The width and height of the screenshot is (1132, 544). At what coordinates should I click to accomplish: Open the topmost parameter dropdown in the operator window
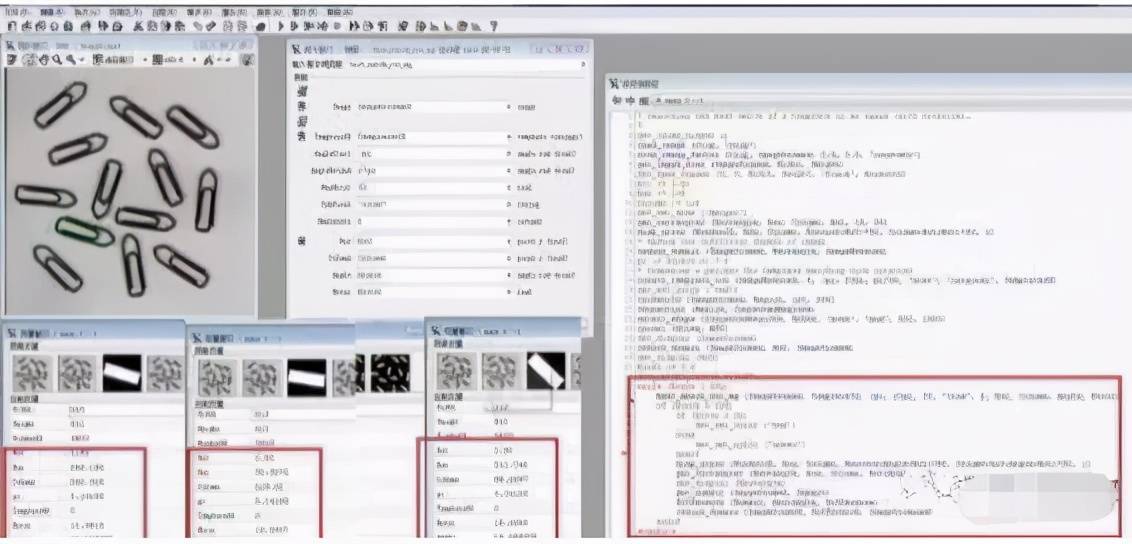tap(509, 107)
